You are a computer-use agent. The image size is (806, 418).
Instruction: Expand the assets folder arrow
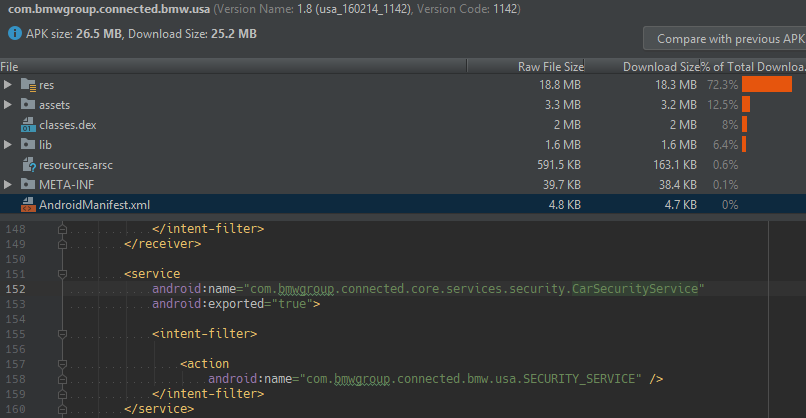click(x=8, y=104)
